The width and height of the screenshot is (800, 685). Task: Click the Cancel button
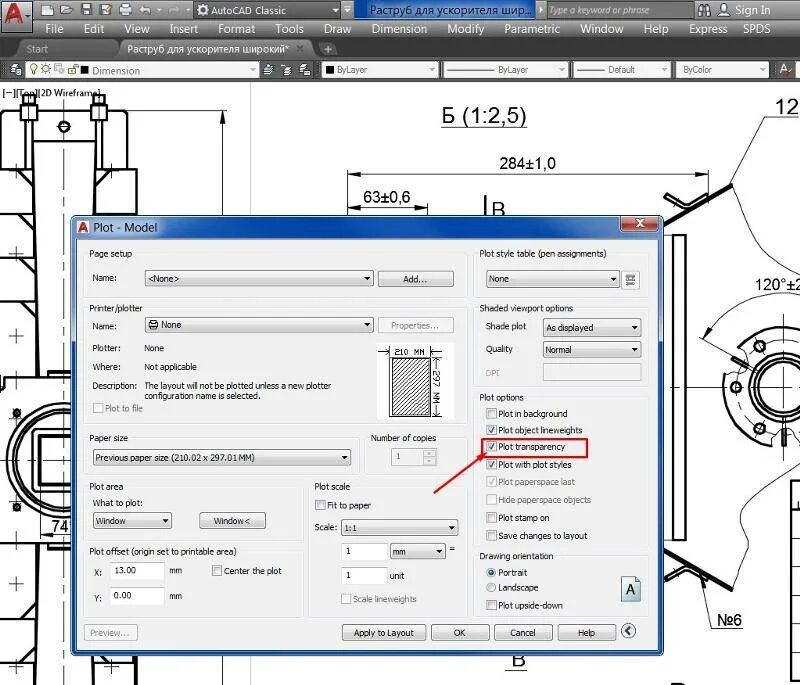pyautogui.click(x=523, y=632)
